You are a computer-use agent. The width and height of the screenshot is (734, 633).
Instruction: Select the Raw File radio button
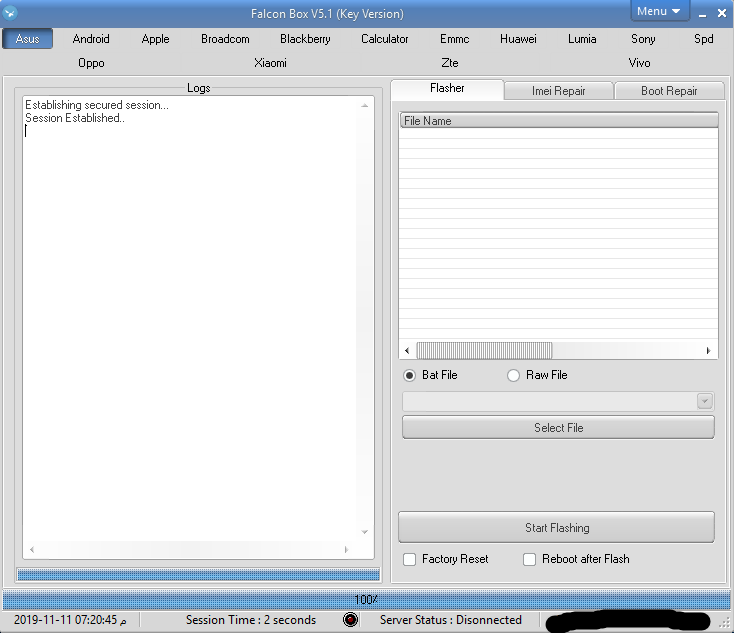click(514, 375)
